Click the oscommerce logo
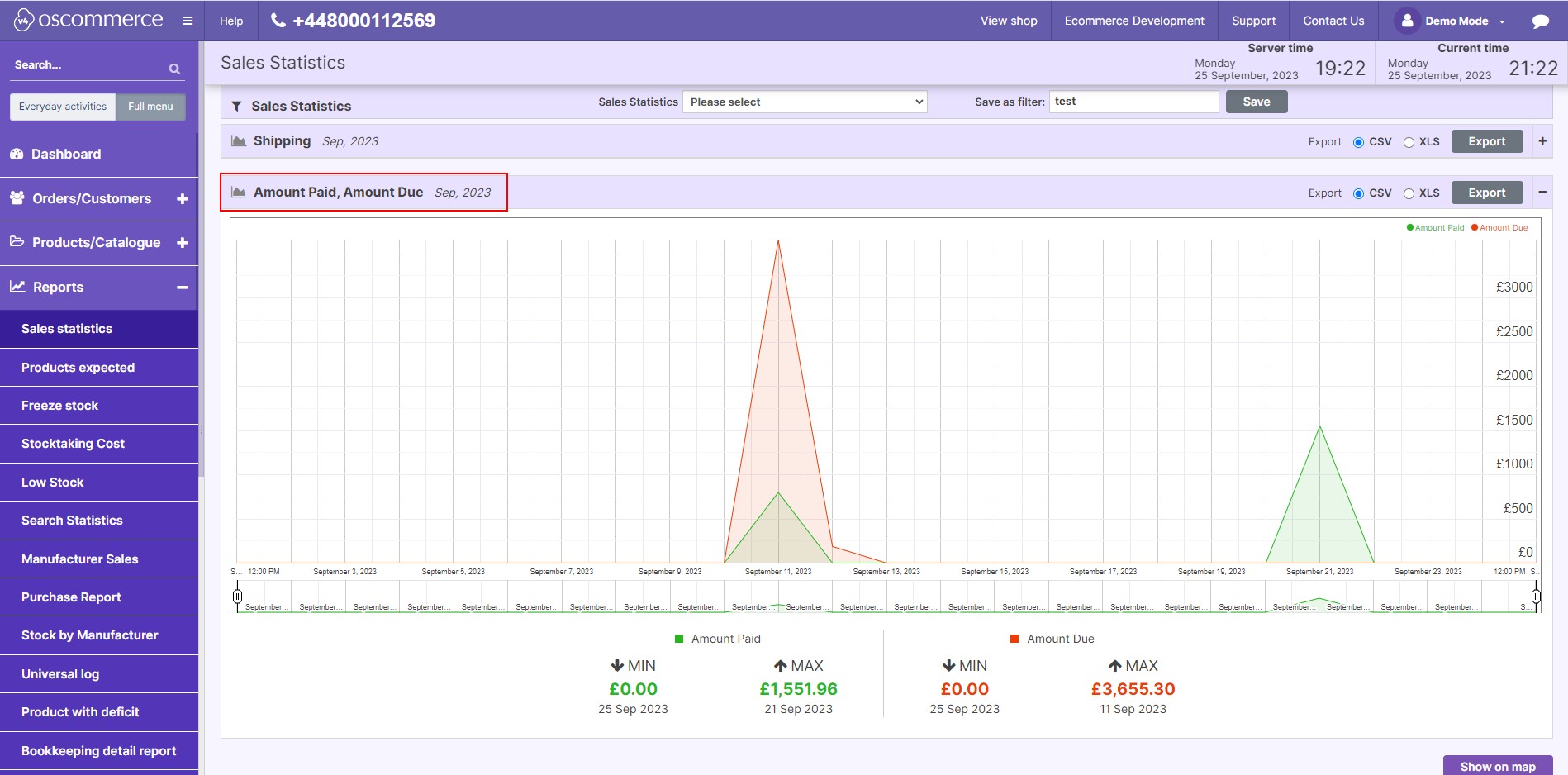The width and height of the screenshot is (1568, 775). point(88,20)
